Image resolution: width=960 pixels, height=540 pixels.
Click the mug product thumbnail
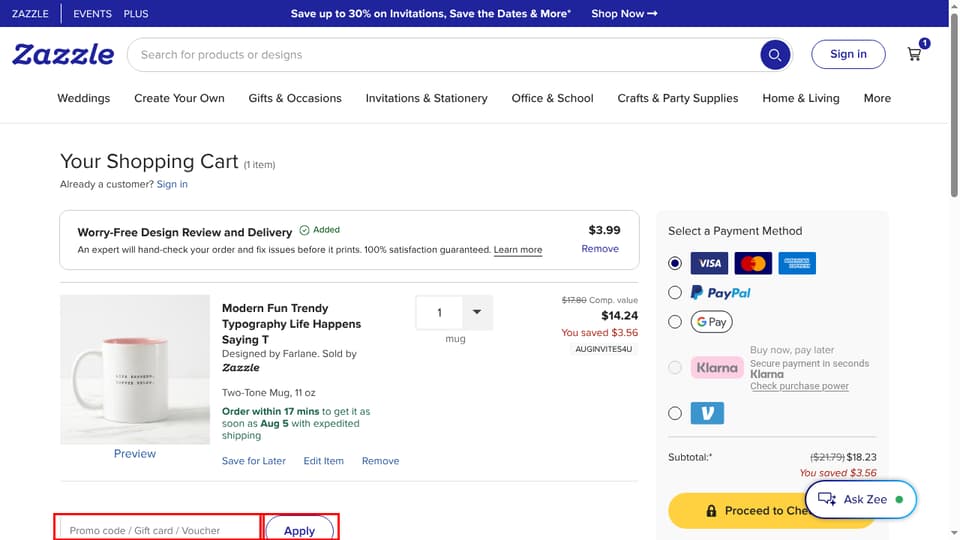[135, 370]
